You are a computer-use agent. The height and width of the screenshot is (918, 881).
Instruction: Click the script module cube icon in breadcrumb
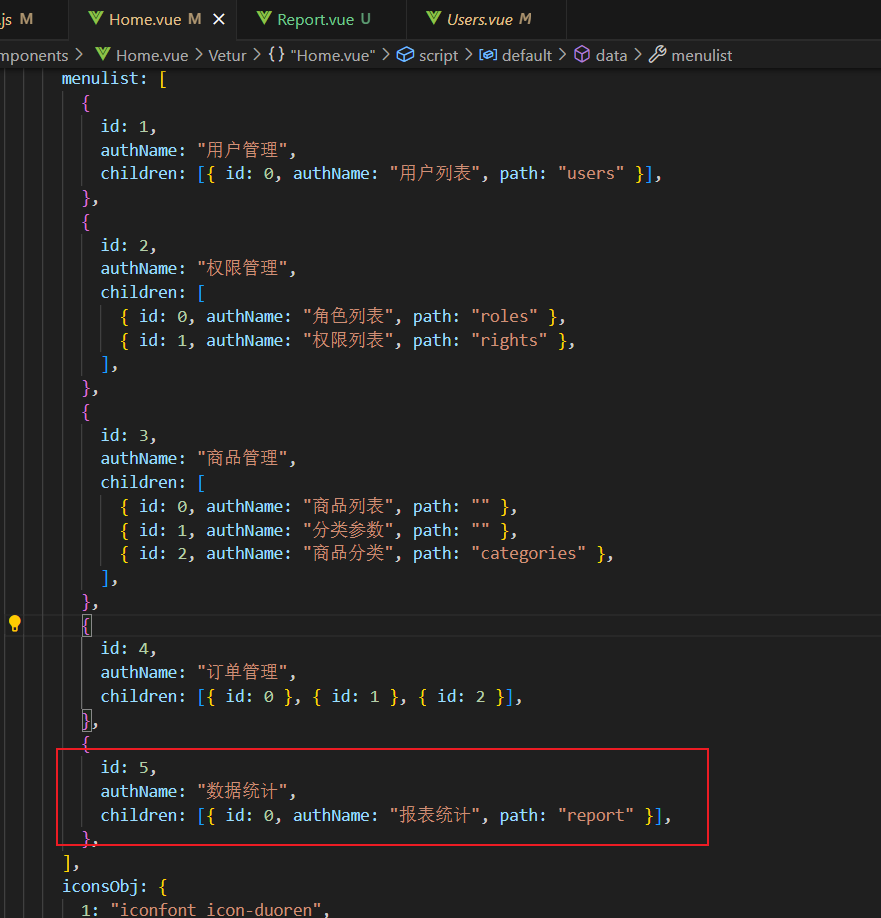(x=405, y=54)
